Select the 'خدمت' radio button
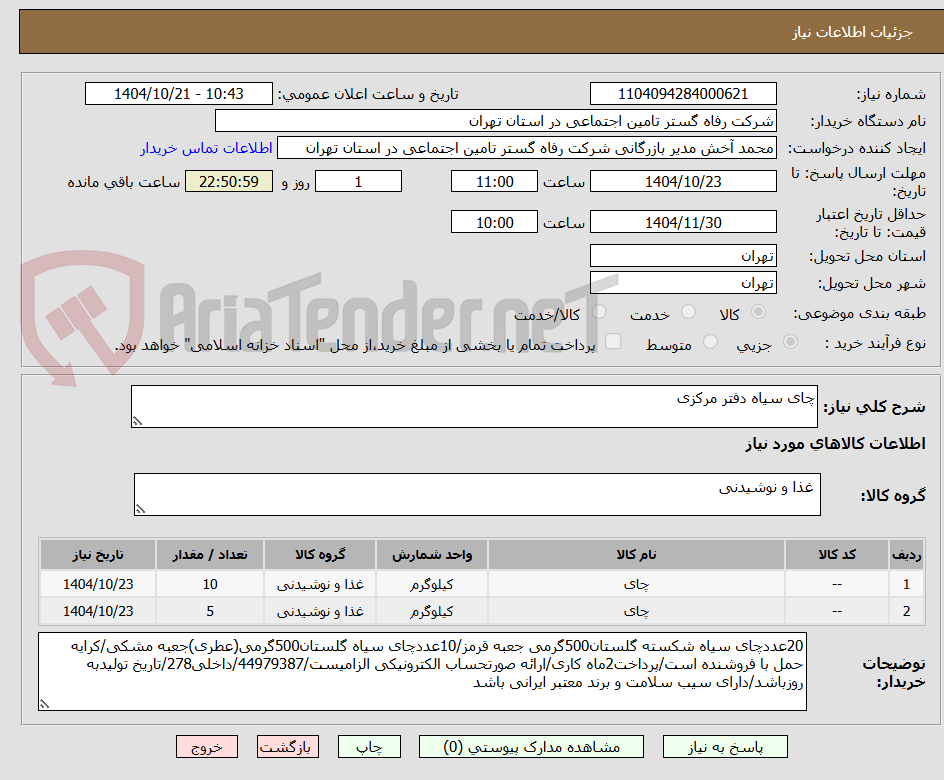This screenshot has height=780, width=944. [x=688, y=312]
